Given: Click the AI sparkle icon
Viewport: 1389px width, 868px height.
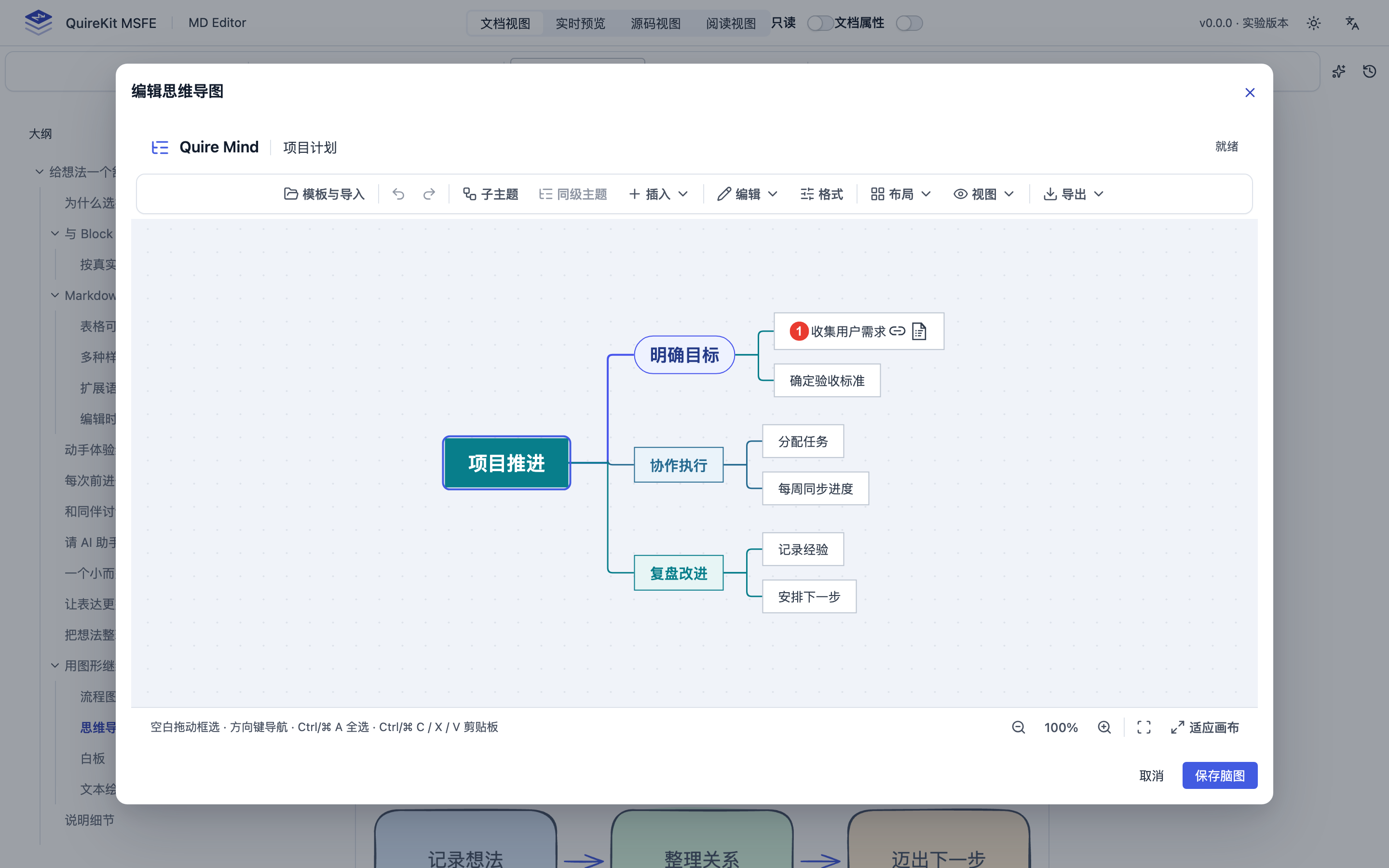Looking at the screenshot, I should coord(1338,71).
